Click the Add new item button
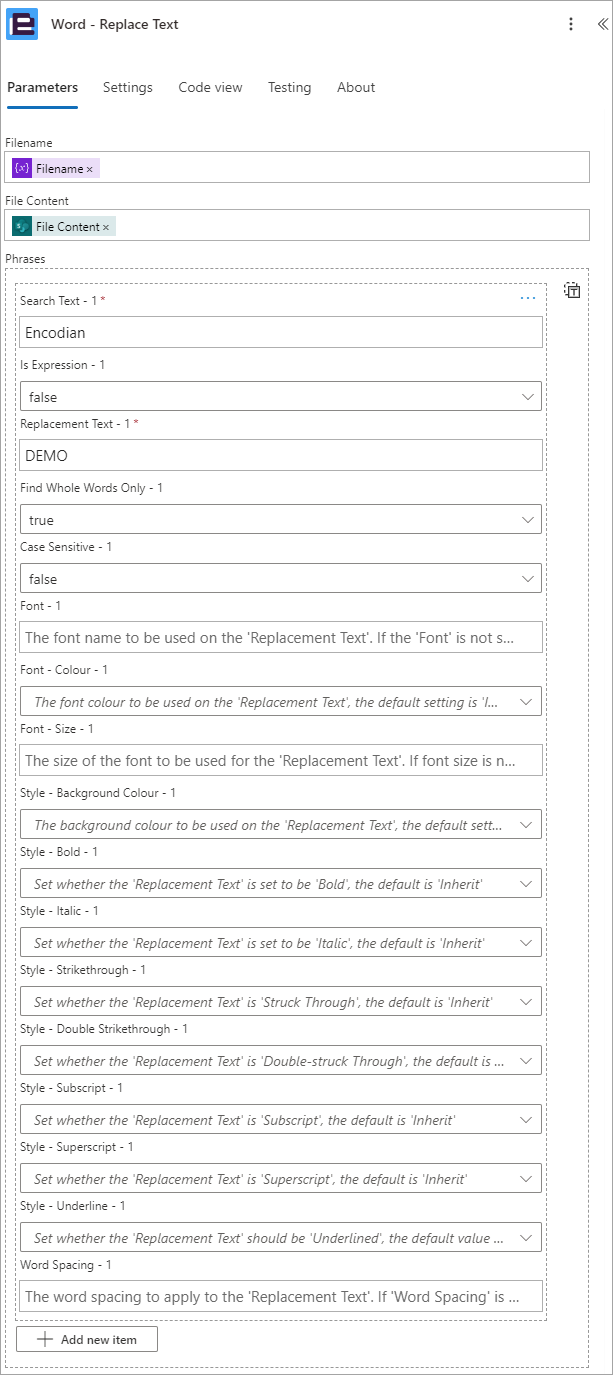 [87, 1339]
